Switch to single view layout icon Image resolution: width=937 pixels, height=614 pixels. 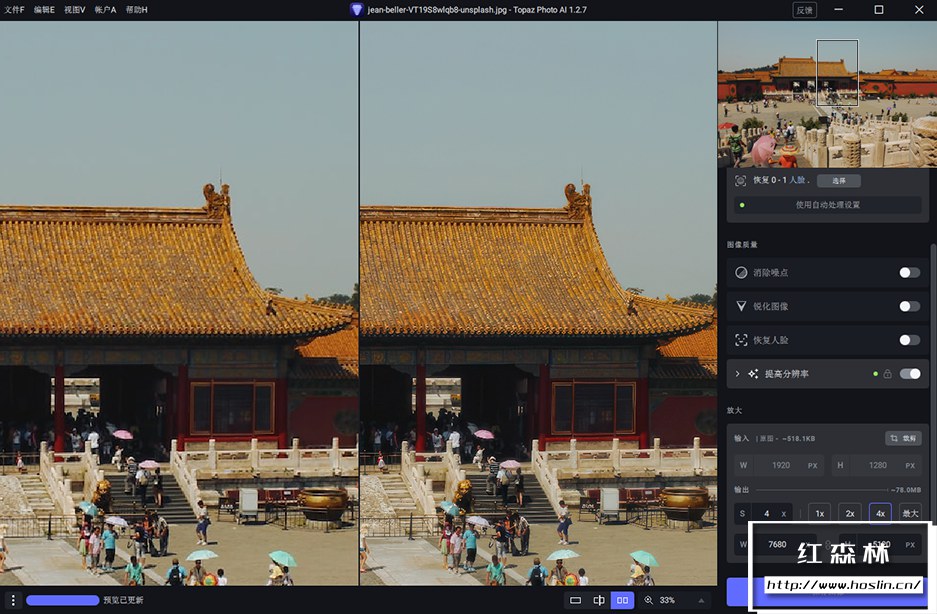pos(575,600)
